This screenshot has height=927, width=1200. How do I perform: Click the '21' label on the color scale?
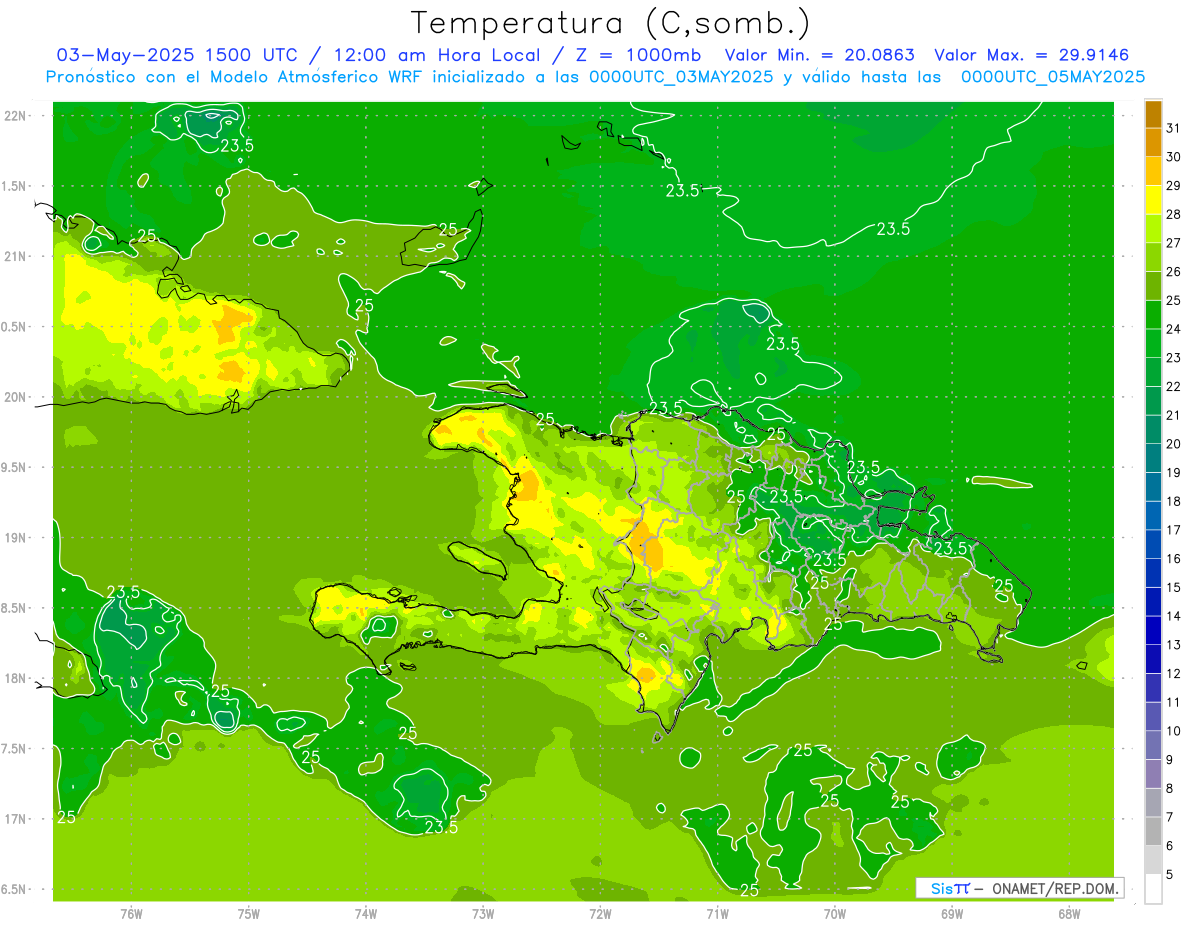click(1174, 415)
